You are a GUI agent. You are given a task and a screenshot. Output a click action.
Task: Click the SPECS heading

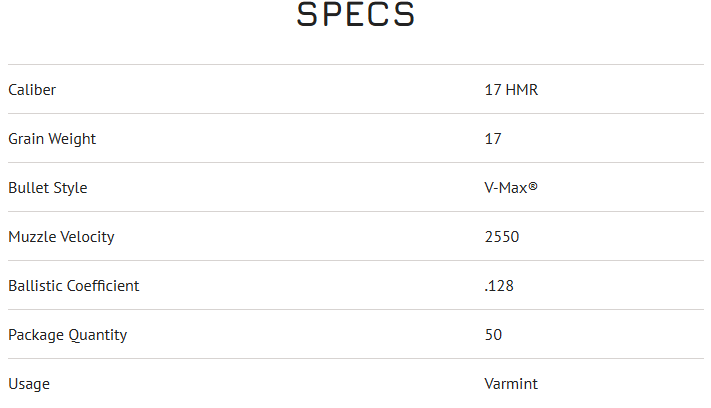pyautogui.click(x=355, y=16)
